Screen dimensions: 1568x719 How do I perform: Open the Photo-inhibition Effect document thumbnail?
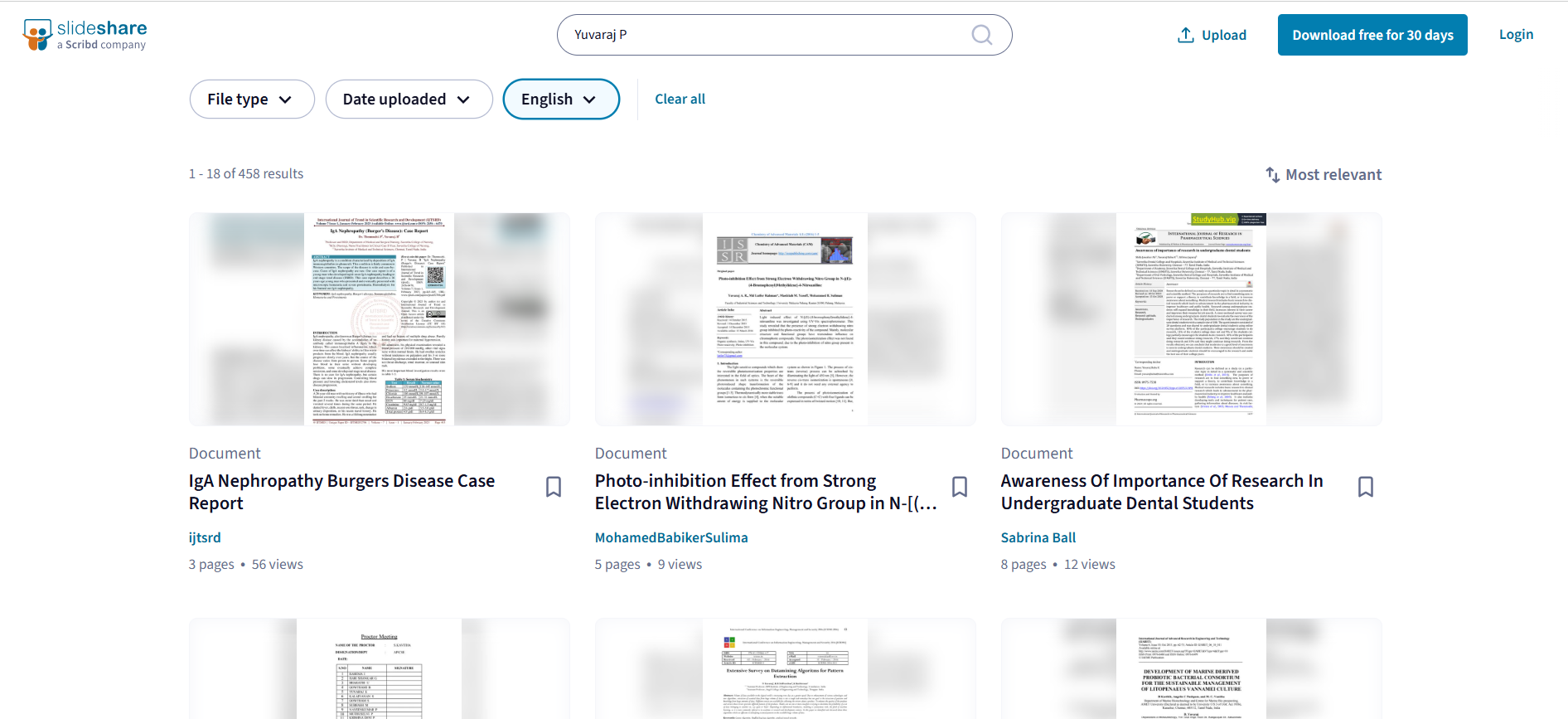(786, 319)
